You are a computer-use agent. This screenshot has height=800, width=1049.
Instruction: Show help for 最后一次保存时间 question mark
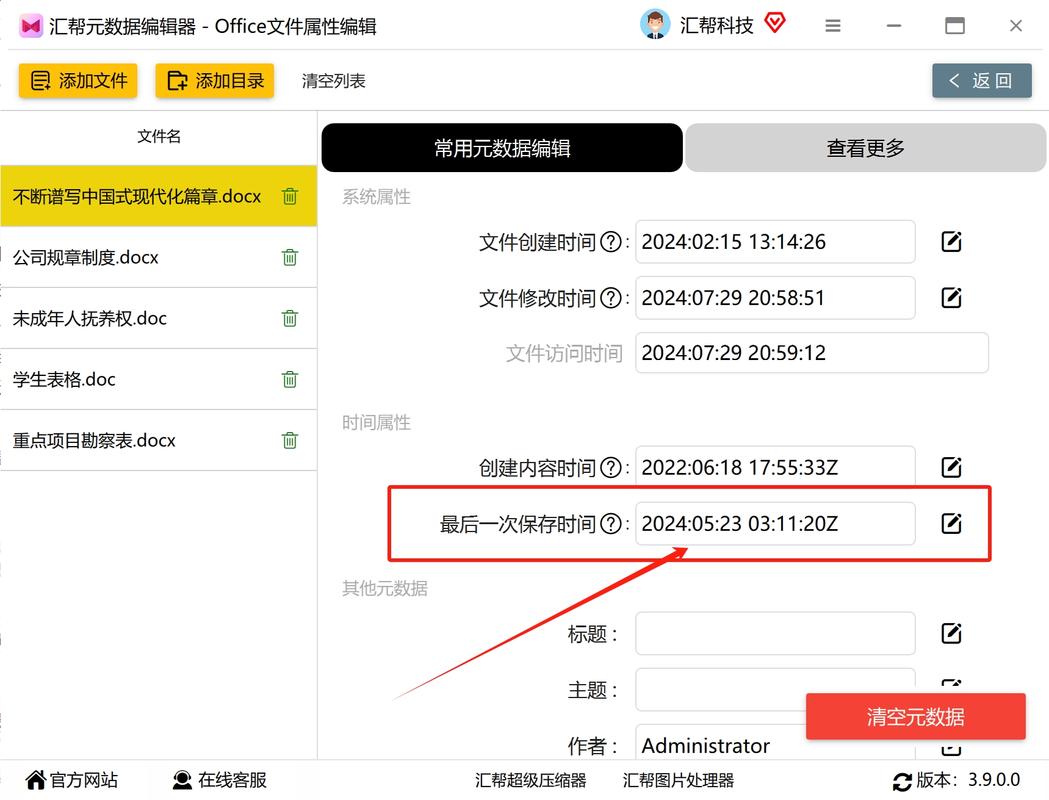coord(611,523)
